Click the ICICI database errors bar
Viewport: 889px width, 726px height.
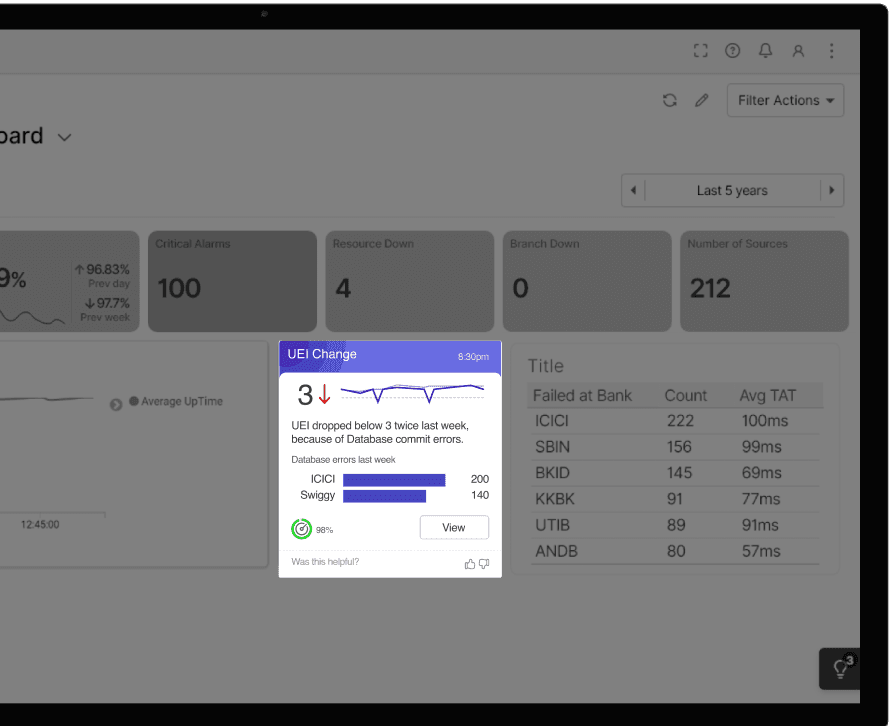click(x=394, y=480)
